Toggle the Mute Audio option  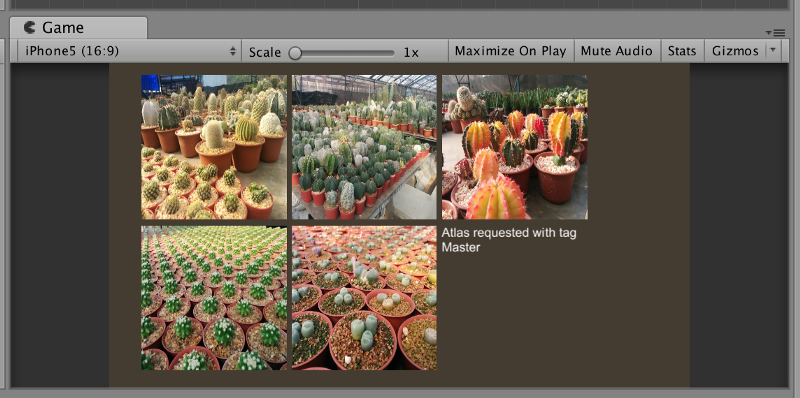coord(617,51)
